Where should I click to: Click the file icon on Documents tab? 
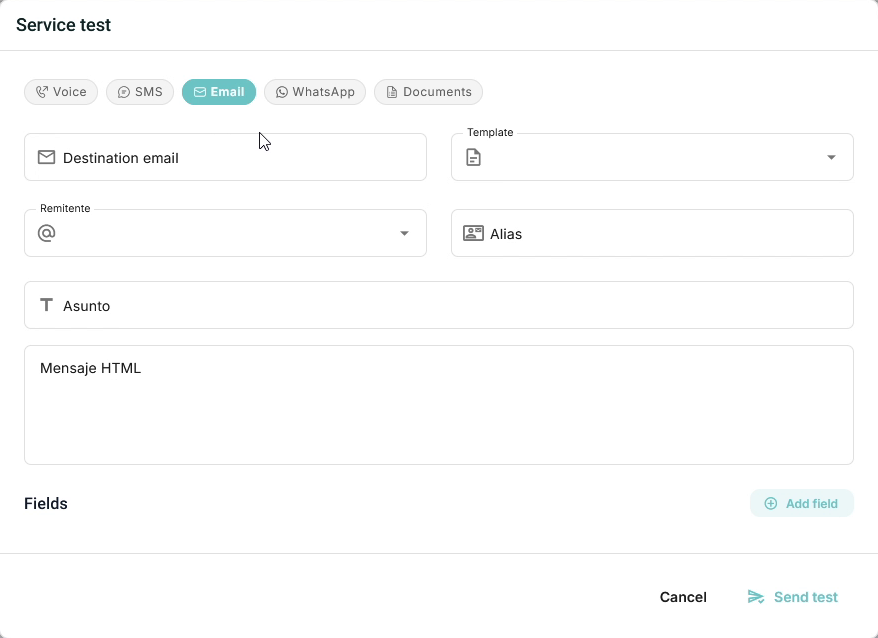[392, 92]
